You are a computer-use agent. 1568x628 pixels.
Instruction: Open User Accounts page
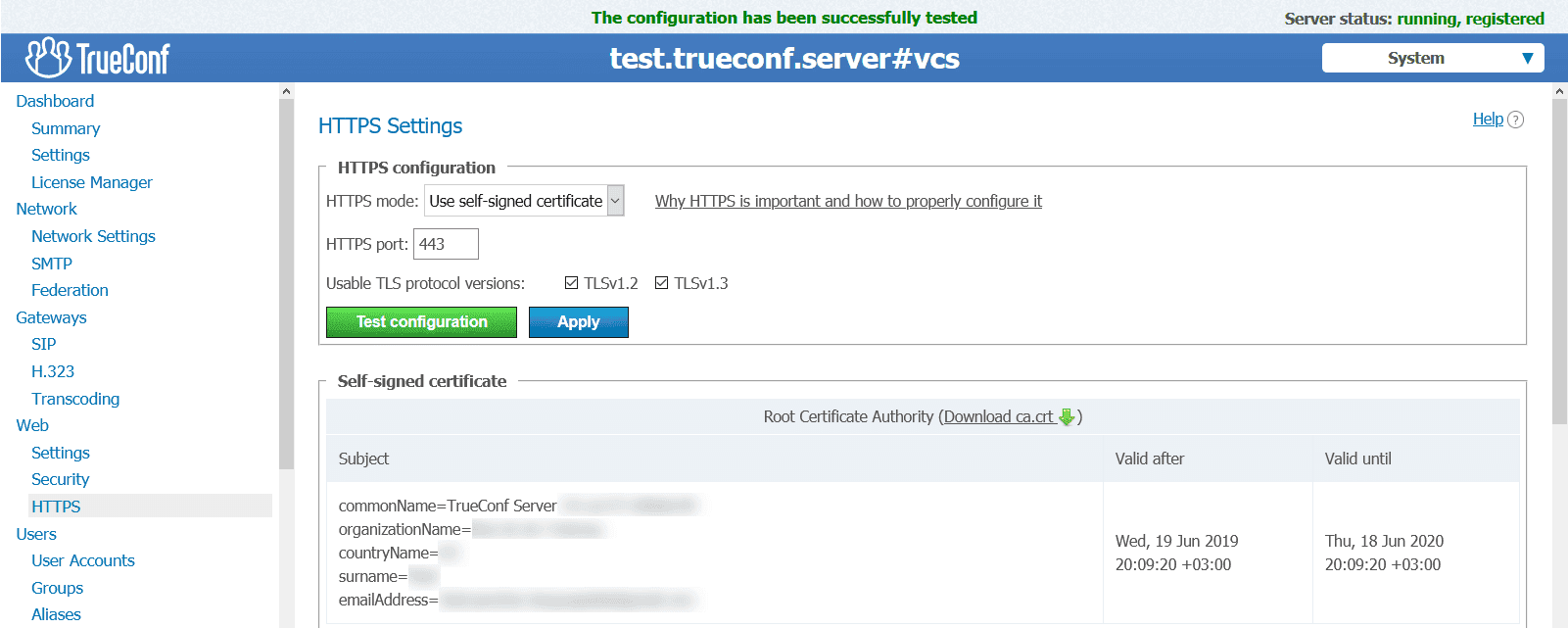click(83, 560)
